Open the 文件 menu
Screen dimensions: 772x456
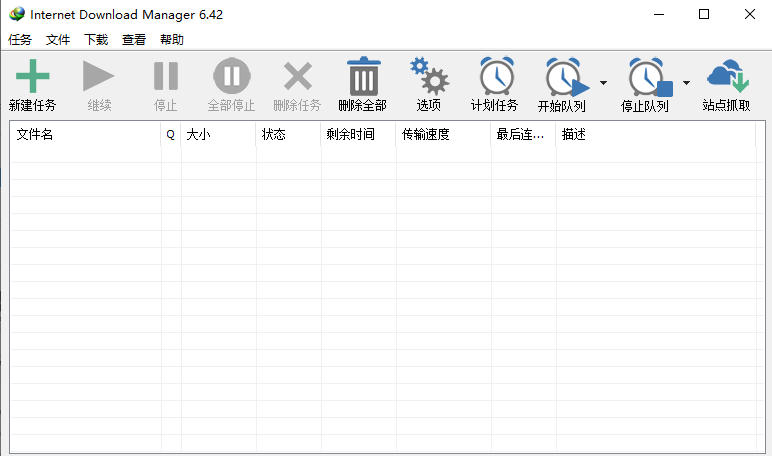pyautogui.click(x=58, y=39)
